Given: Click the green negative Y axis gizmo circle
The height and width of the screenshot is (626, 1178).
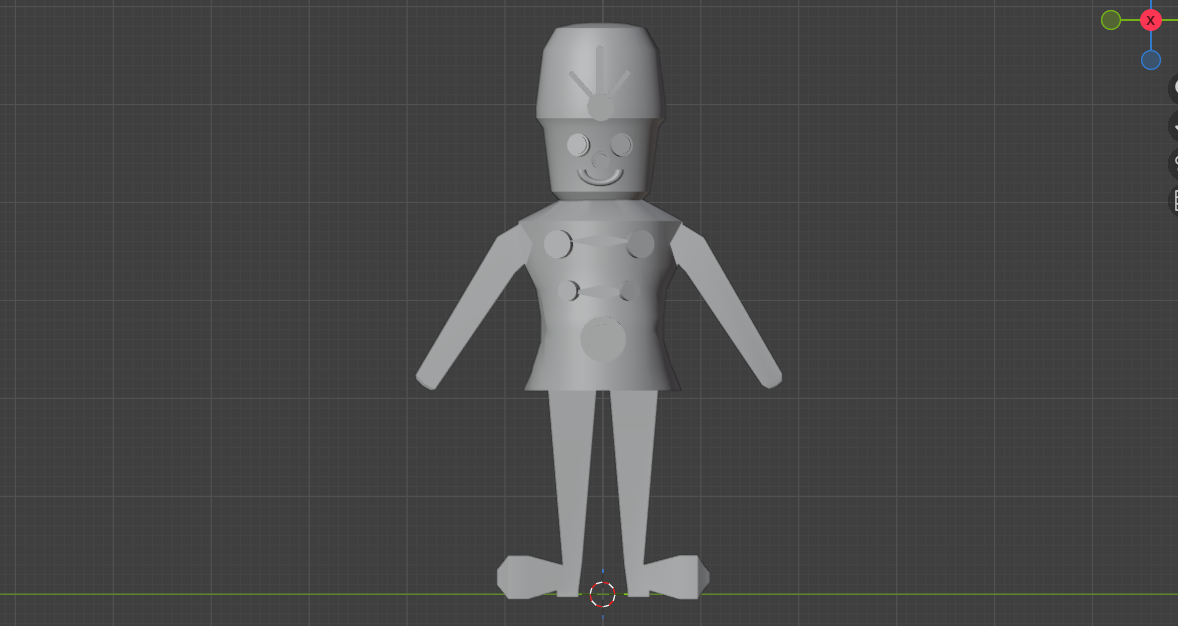Looking at the screenshot, I should coord(1110,20).
